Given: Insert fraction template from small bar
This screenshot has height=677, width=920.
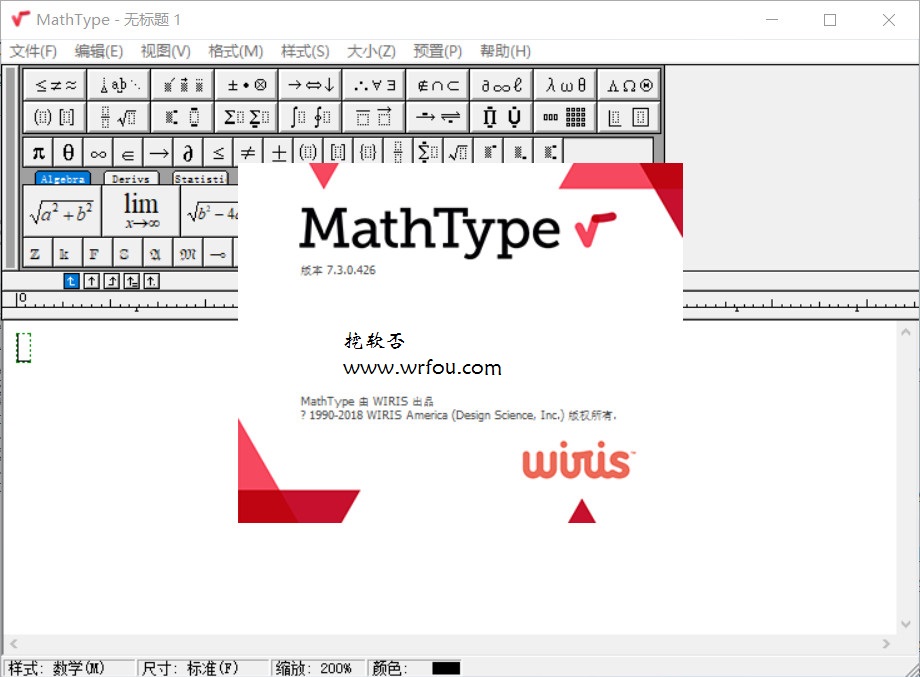Looking at the screenshot, I should pyautogui.click(x=398, y=153).
